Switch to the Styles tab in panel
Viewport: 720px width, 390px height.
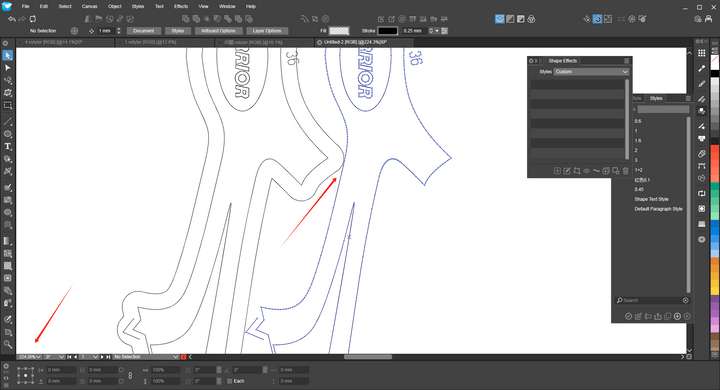pos(656,98)
